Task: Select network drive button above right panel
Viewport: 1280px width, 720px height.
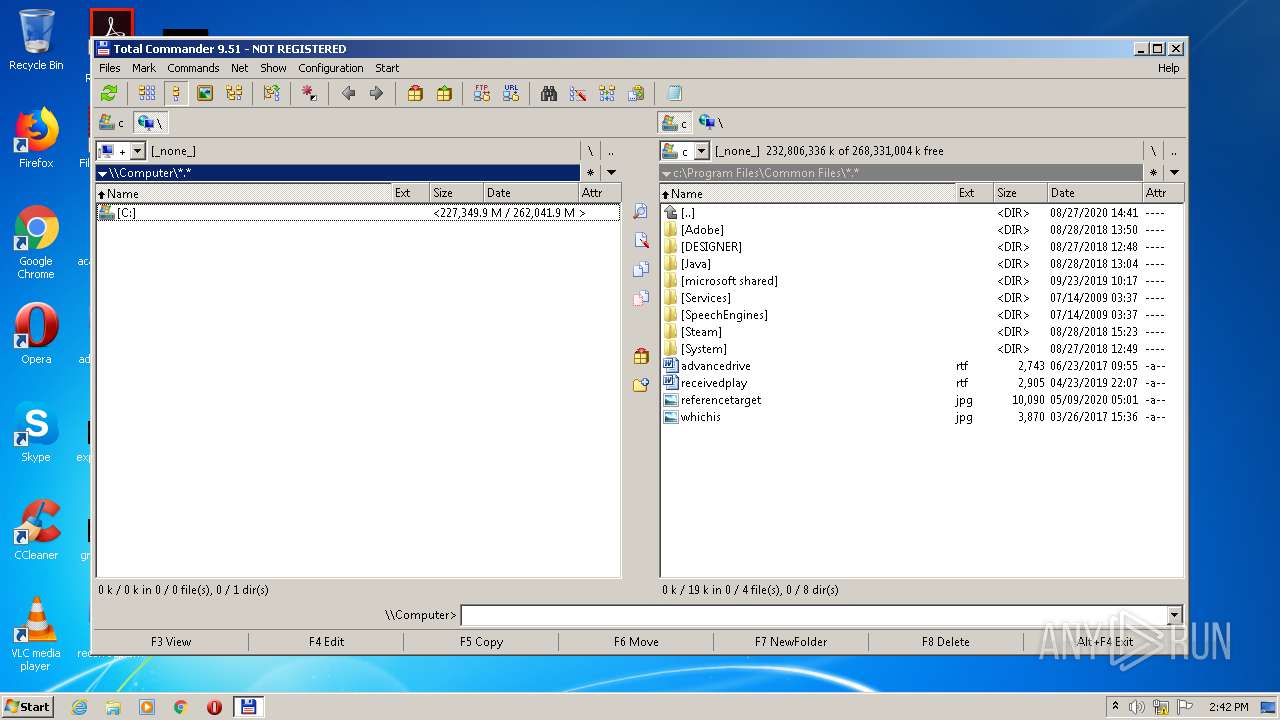Action: pos(711,123)
